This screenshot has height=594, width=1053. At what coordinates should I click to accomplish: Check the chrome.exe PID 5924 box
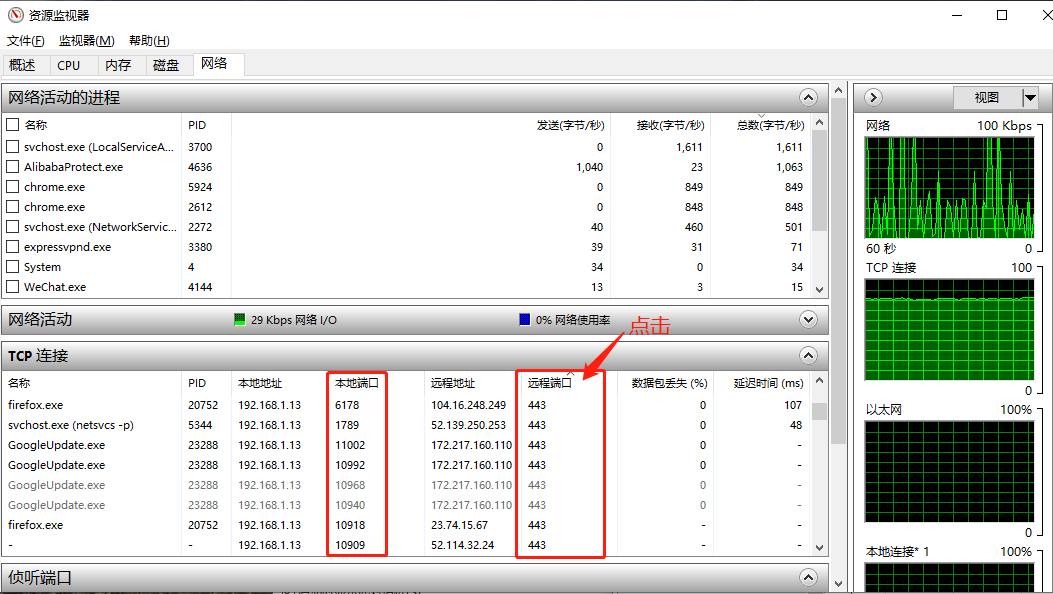[12, 187]
